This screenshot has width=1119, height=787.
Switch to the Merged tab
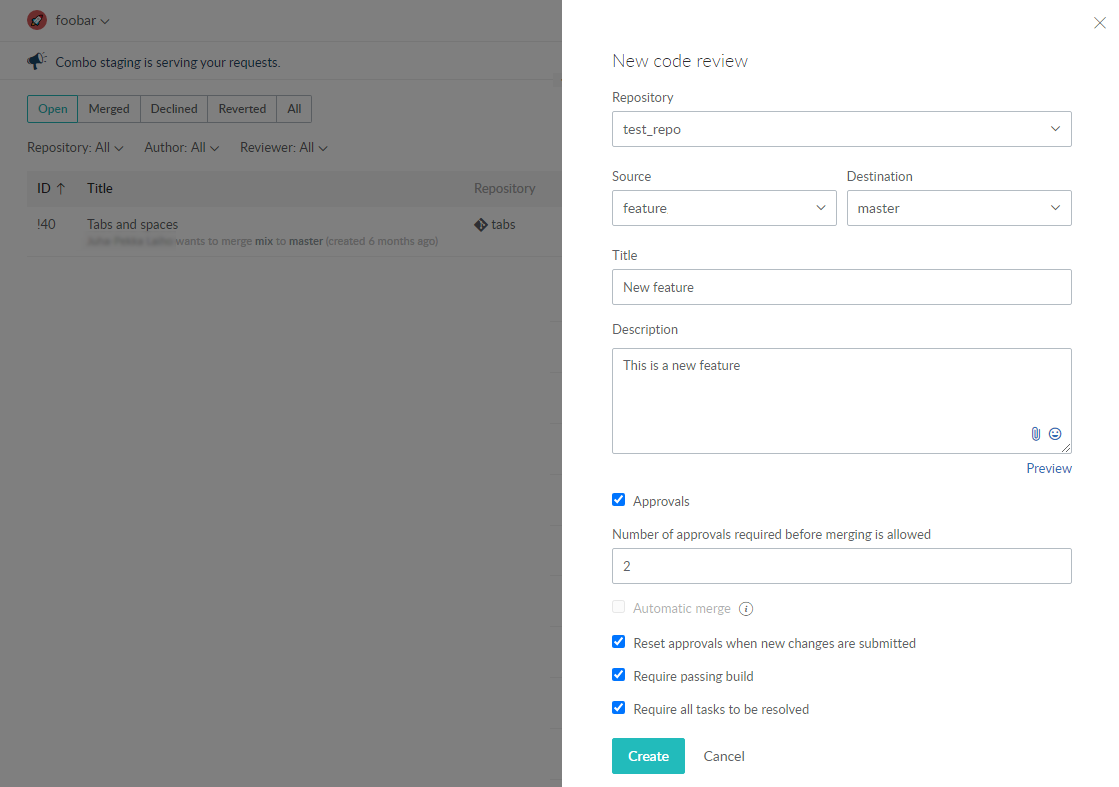(x=109, y=108)
